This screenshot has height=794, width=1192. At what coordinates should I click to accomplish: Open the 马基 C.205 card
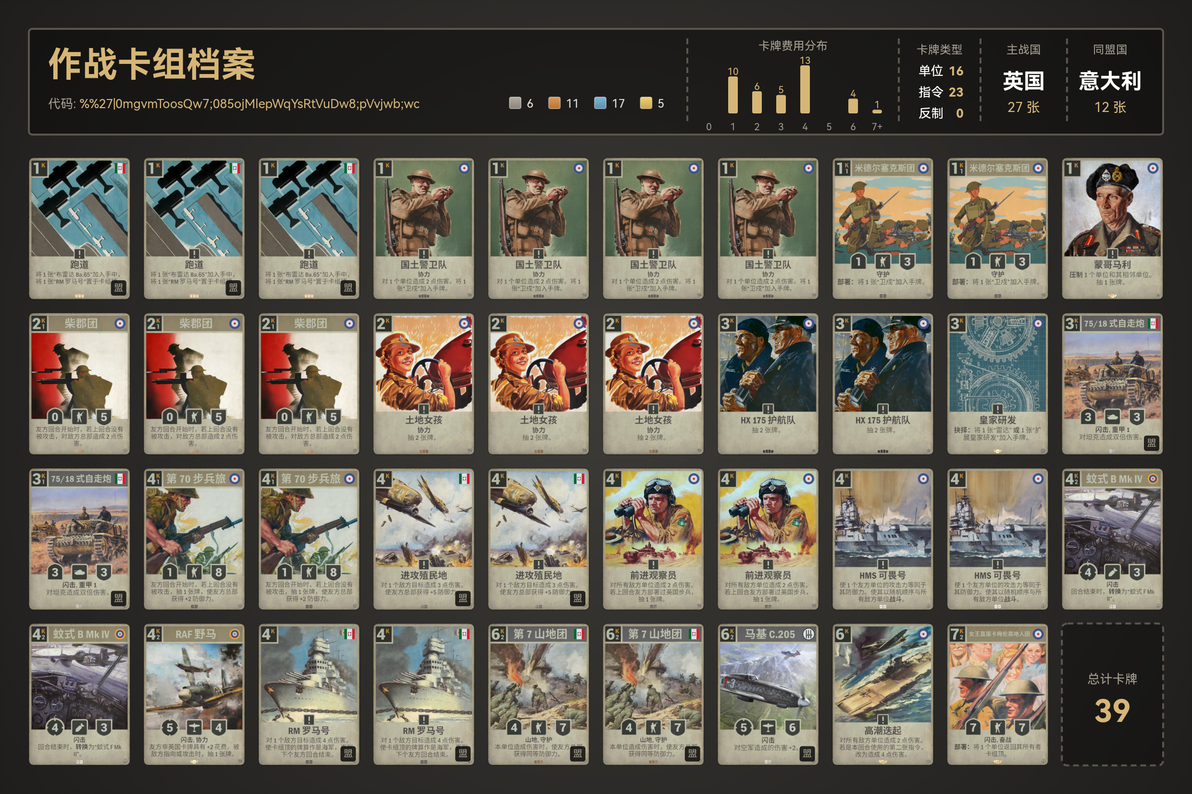768,694
